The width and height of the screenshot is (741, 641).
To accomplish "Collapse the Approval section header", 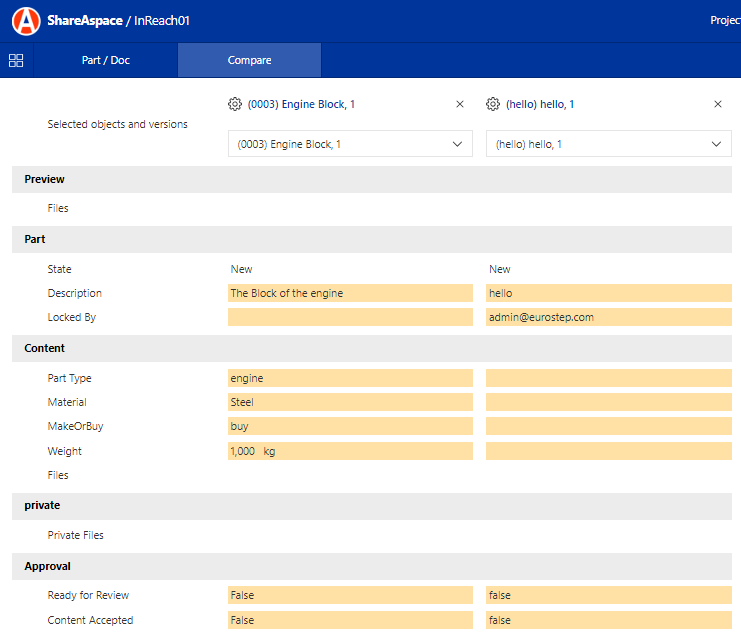I will click(48, 566).
